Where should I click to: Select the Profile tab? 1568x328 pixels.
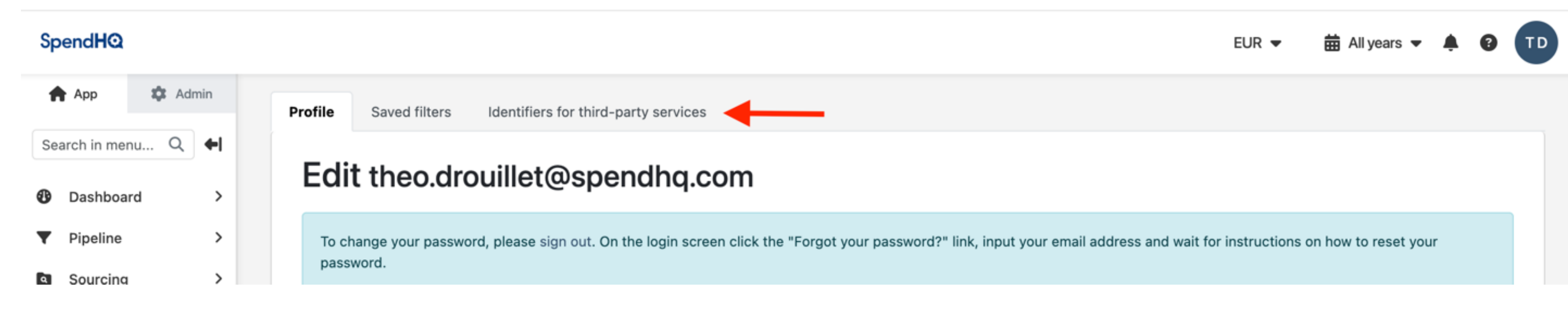[x=311, y=112]
